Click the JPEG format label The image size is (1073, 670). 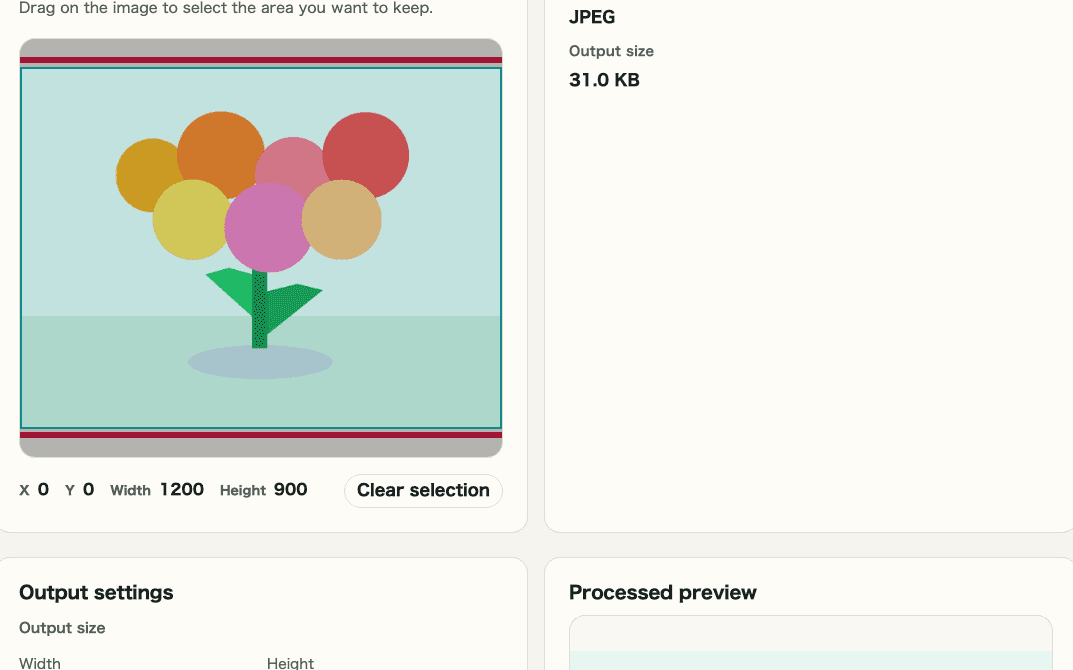pos(592,17)
